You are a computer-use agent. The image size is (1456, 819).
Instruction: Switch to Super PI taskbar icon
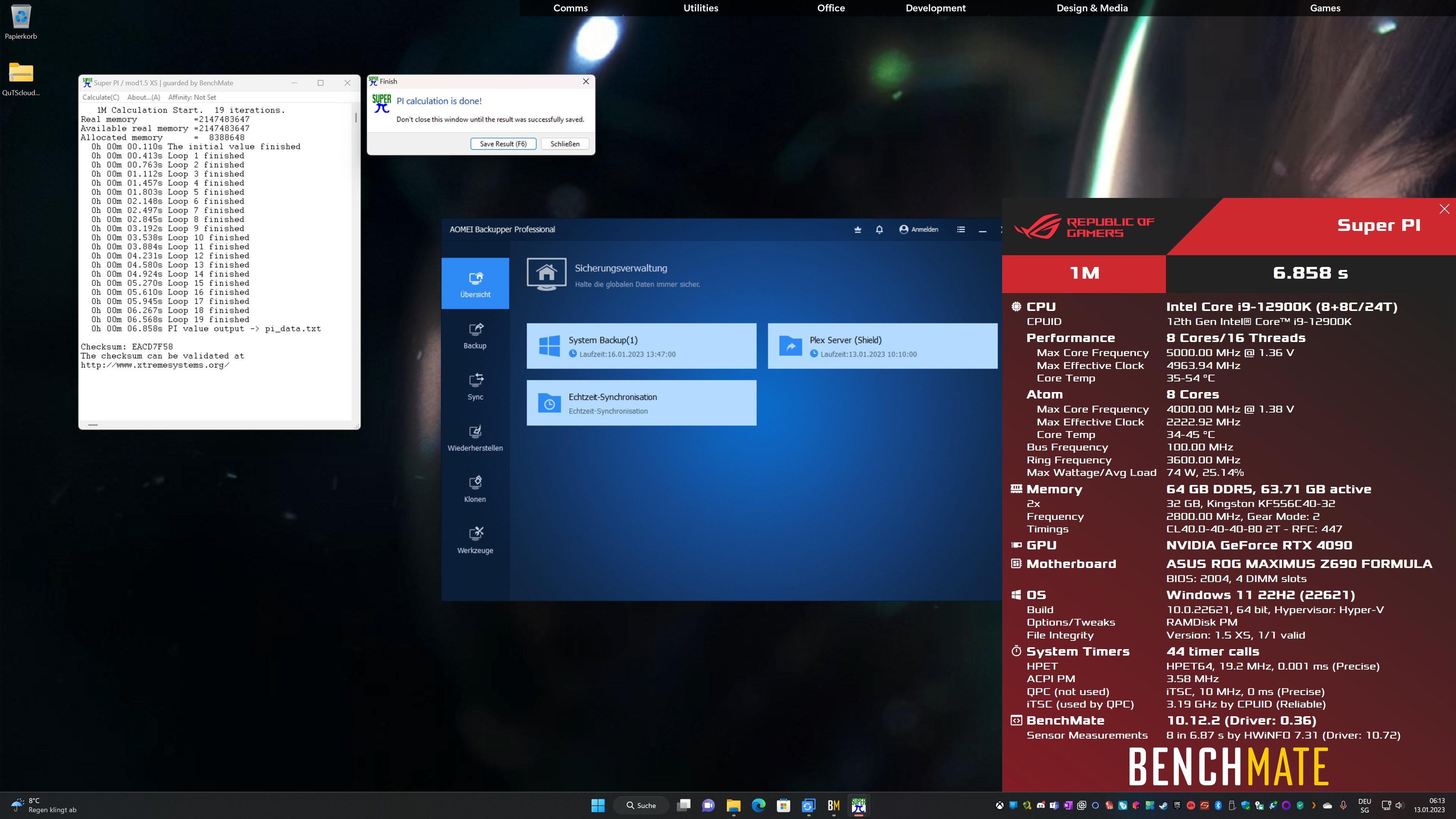pos(858,805)
